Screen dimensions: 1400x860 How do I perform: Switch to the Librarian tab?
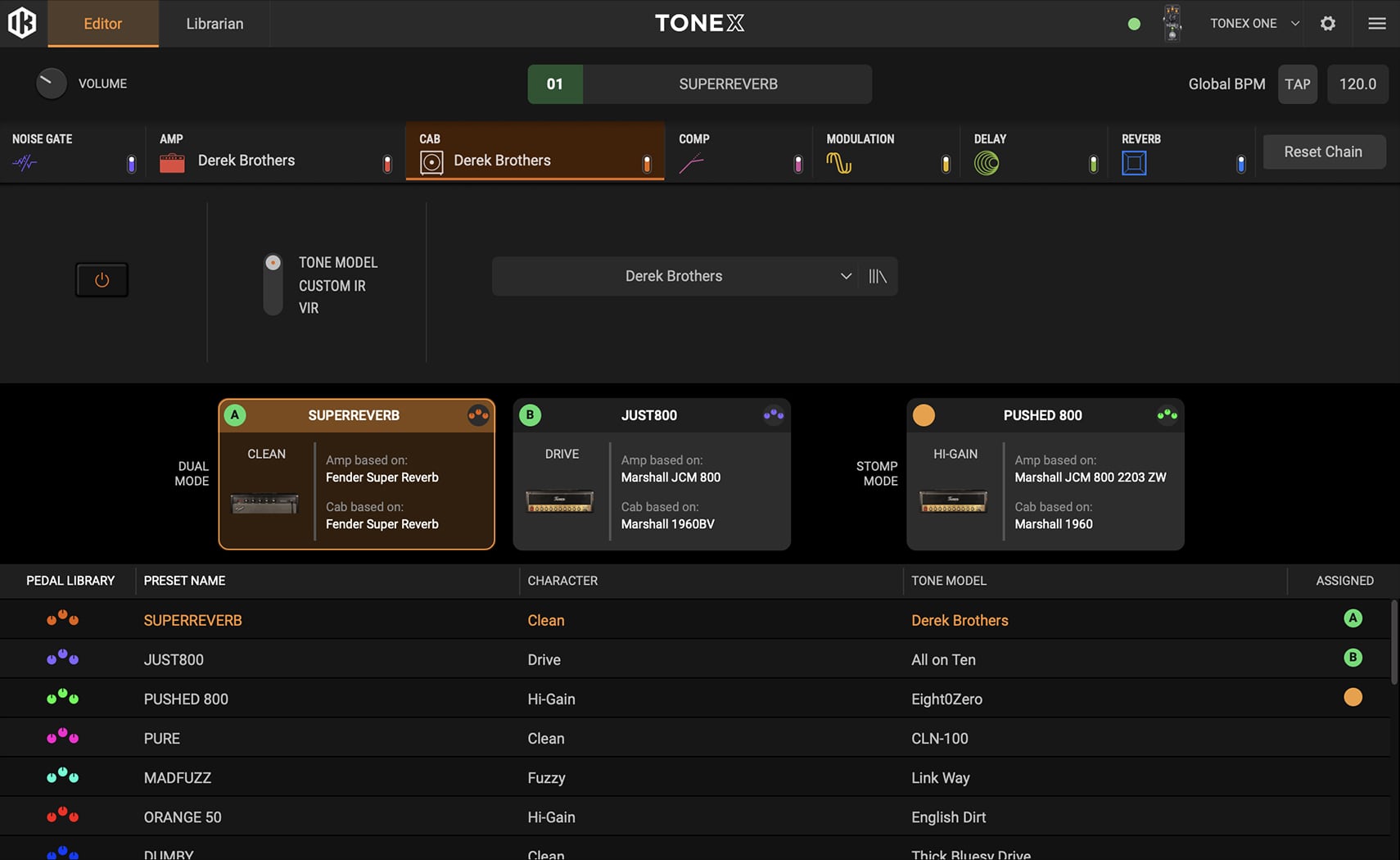click(215, 24)
